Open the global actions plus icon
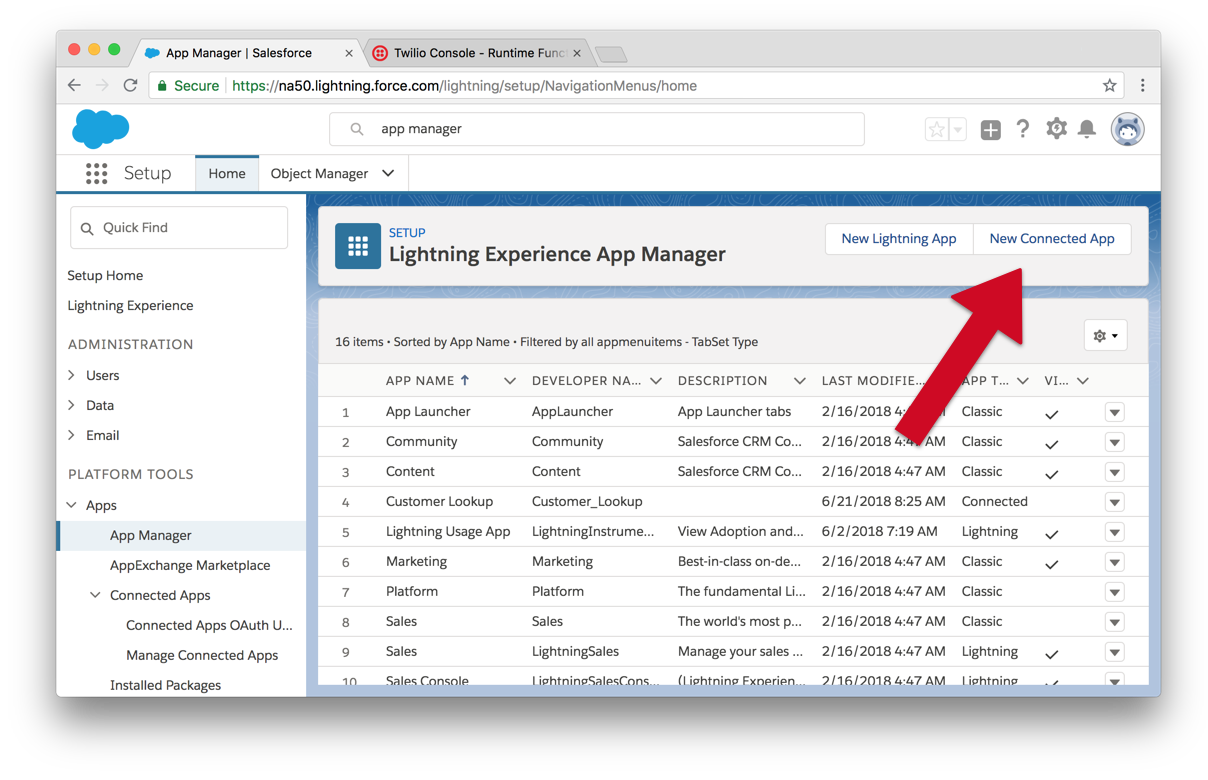 pyautogui.click(x=990, y=129)
